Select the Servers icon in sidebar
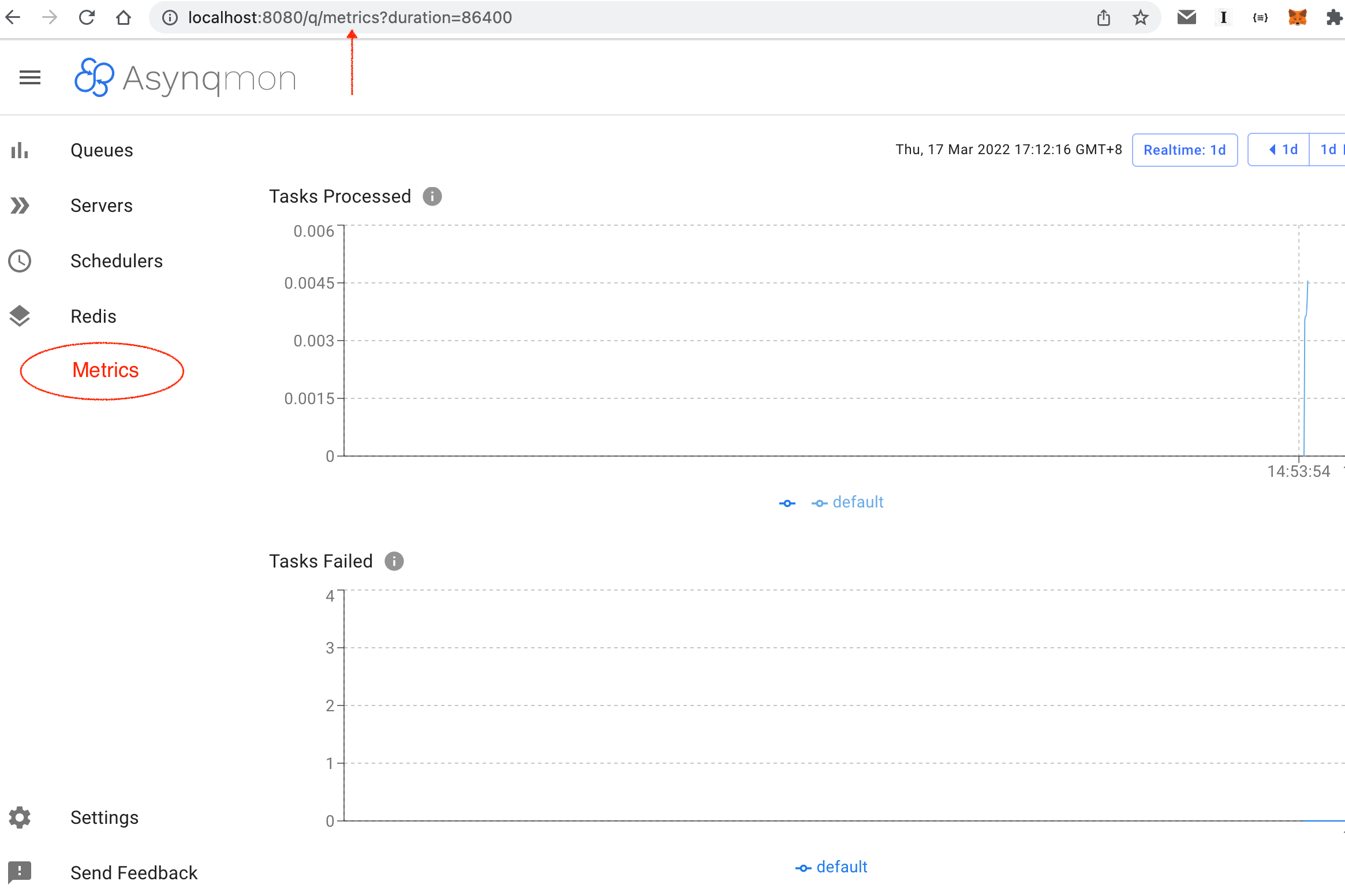This screenshot has height=896, width=1345. click(x=20, y=206)
